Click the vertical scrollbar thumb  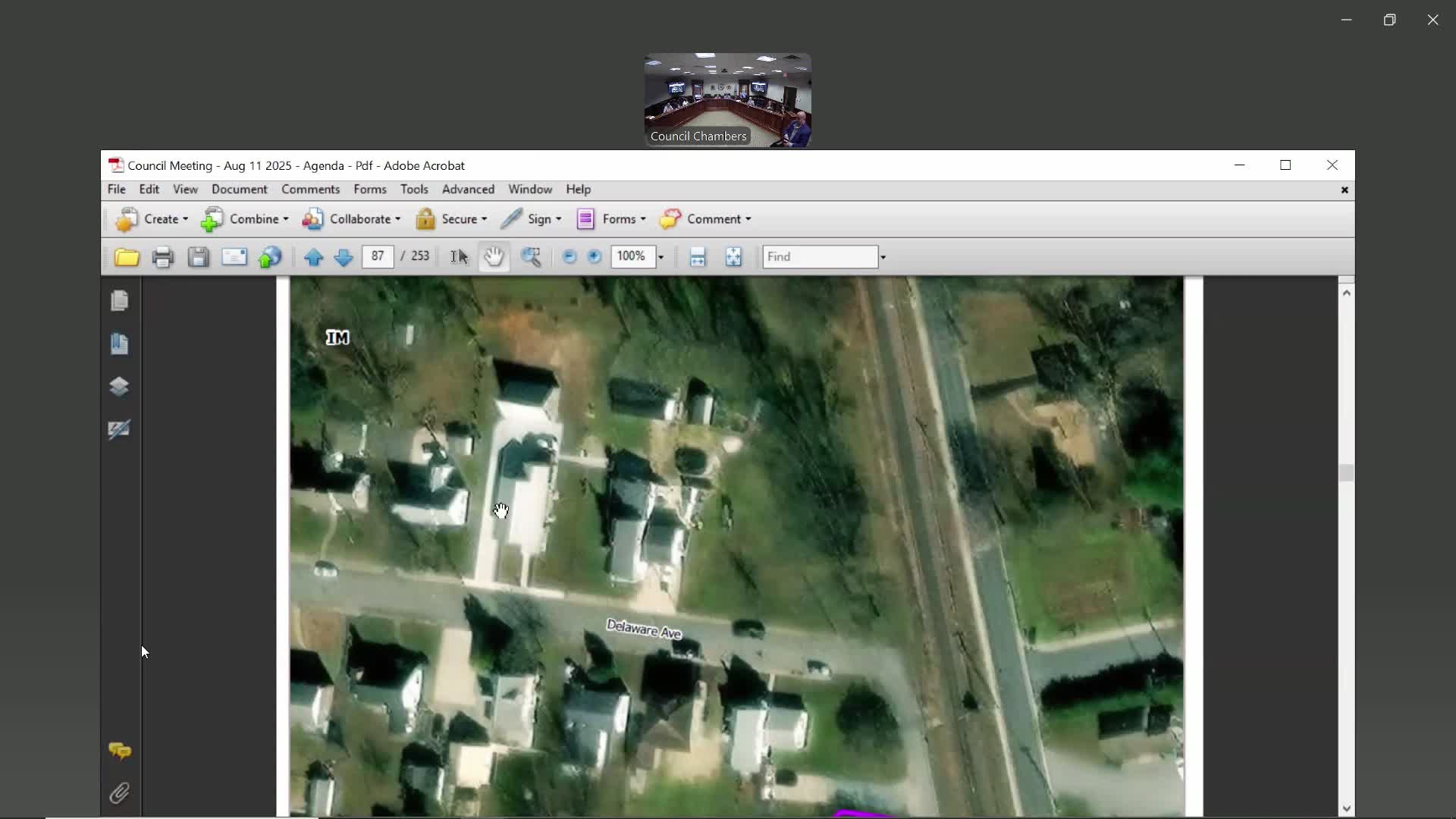pos(1346,472)
